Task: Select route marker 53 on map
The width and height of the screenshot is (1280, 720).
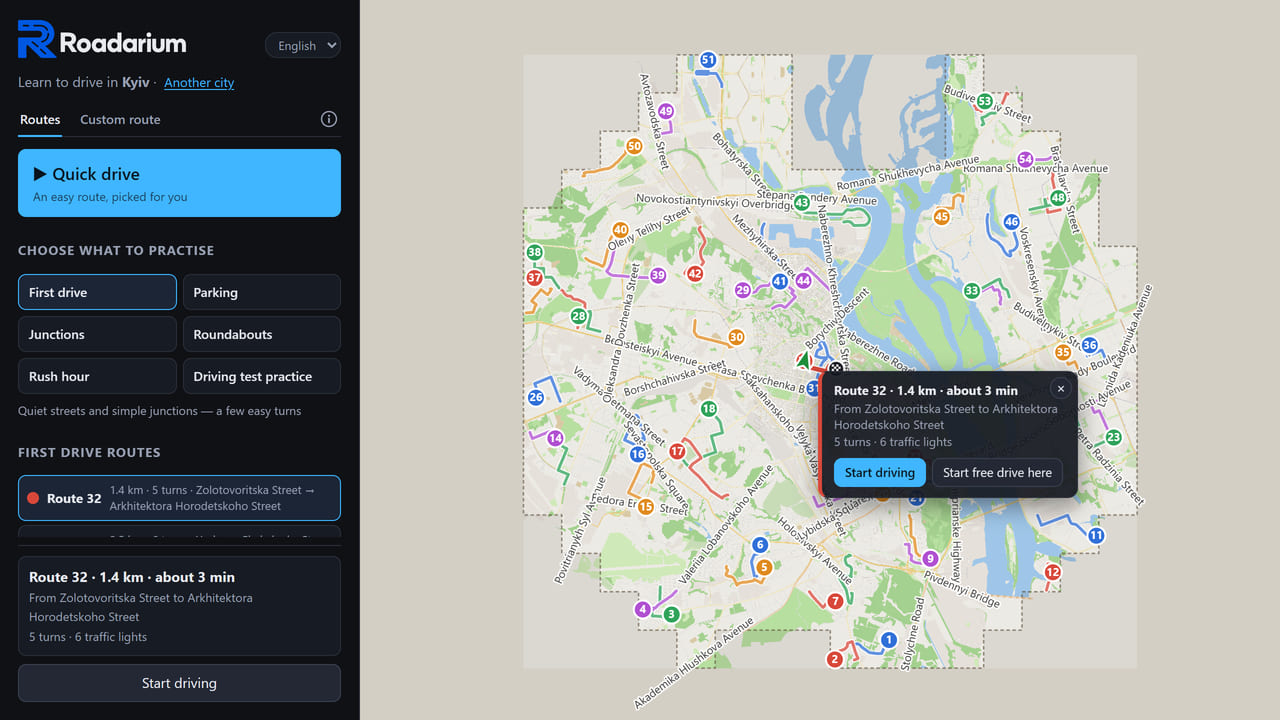Action: point(985,101)
